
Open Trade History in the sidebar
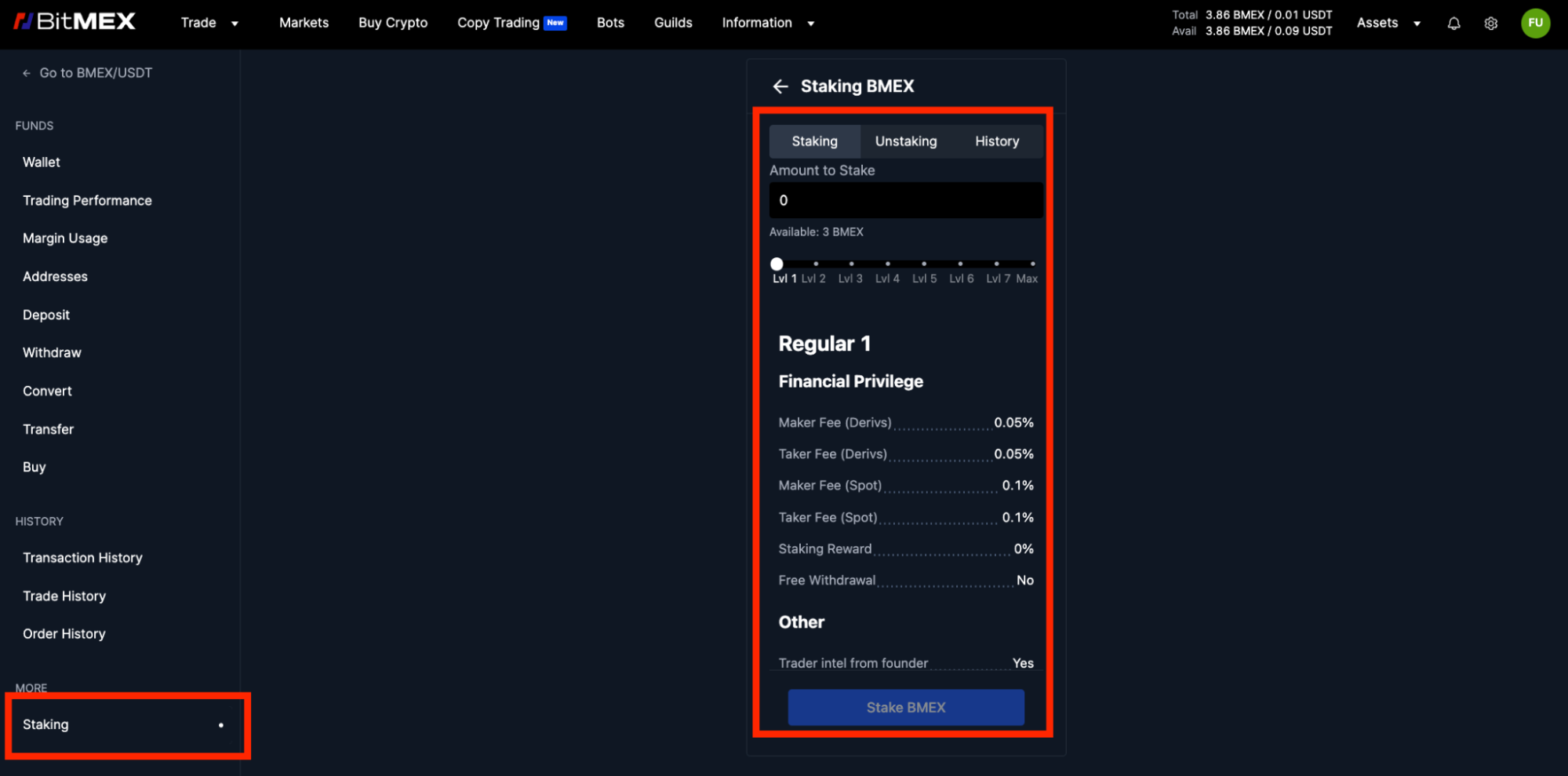[64, 596]
